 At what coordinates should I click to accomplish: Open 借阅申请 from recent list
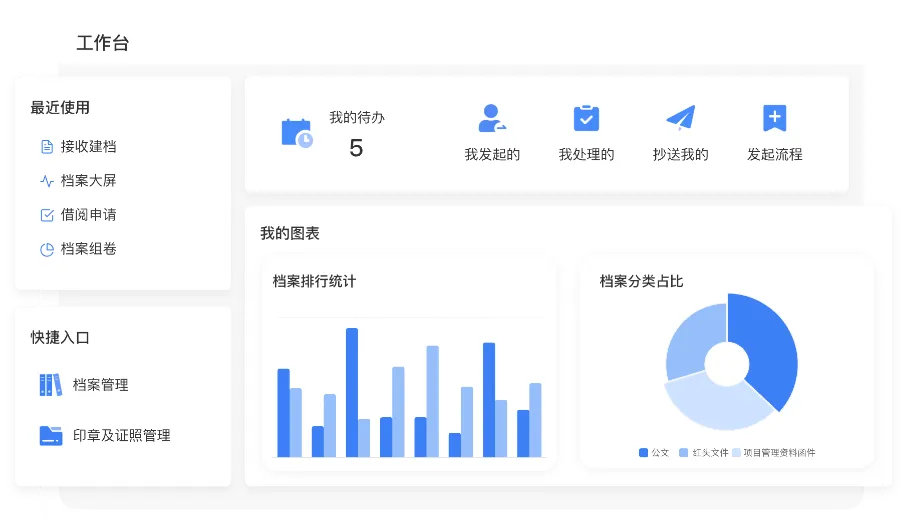click(x=89, y=215)
